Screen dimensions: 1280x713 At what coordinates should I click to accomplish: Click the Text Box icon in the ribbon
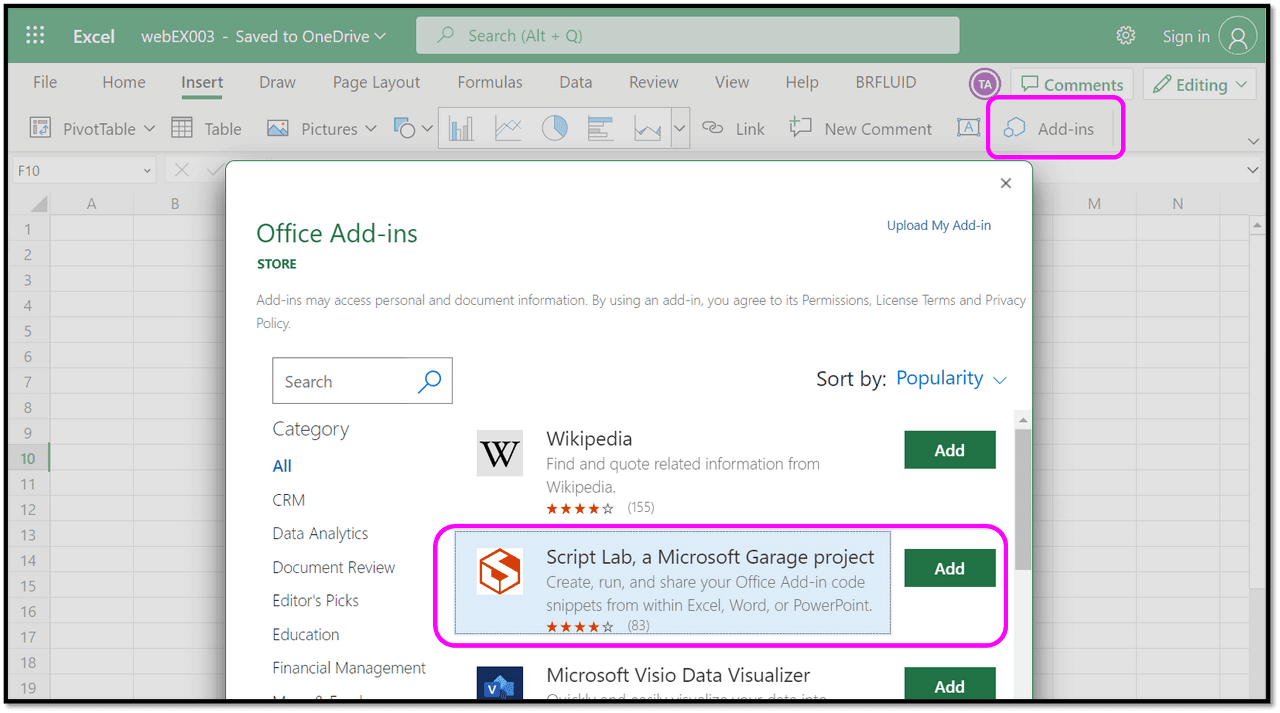967,128
